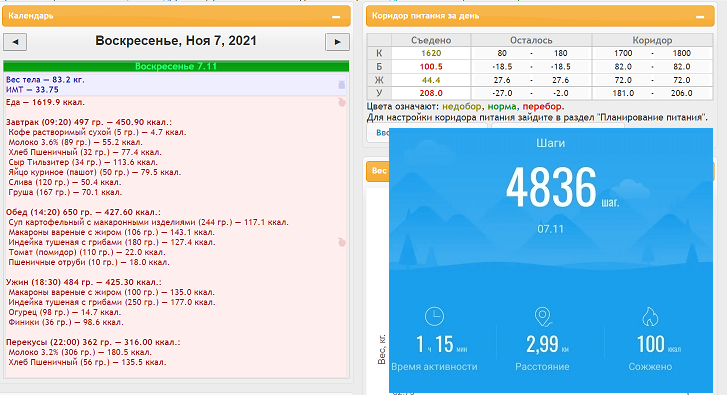Select Суп картофельный с макаронными изделиями row
727x395 pixels.
point(148,222)
